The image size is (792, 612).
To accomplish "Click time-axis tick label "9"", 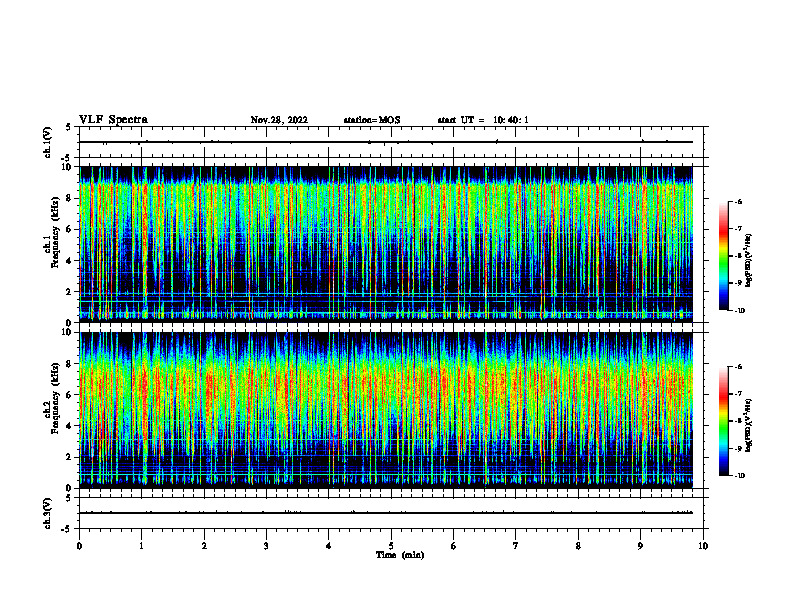I will pos(640,546).
